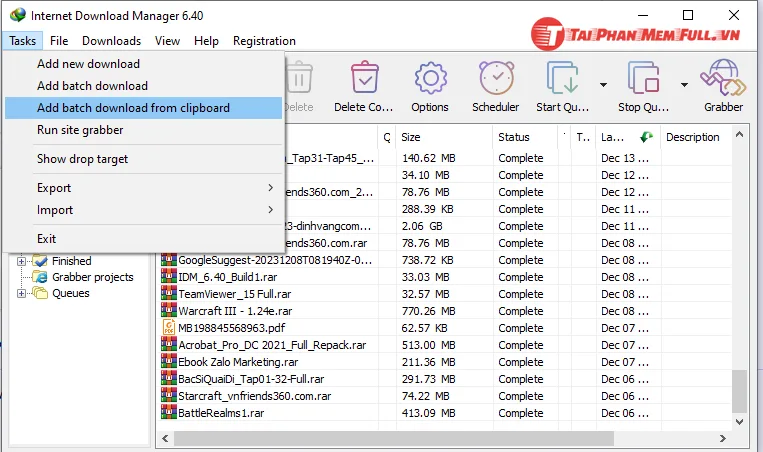Image resolution: width=763 pixels, height=452 pixels.
Task: Open the Start Queue dropdown arrow
Action: [603, 85]
